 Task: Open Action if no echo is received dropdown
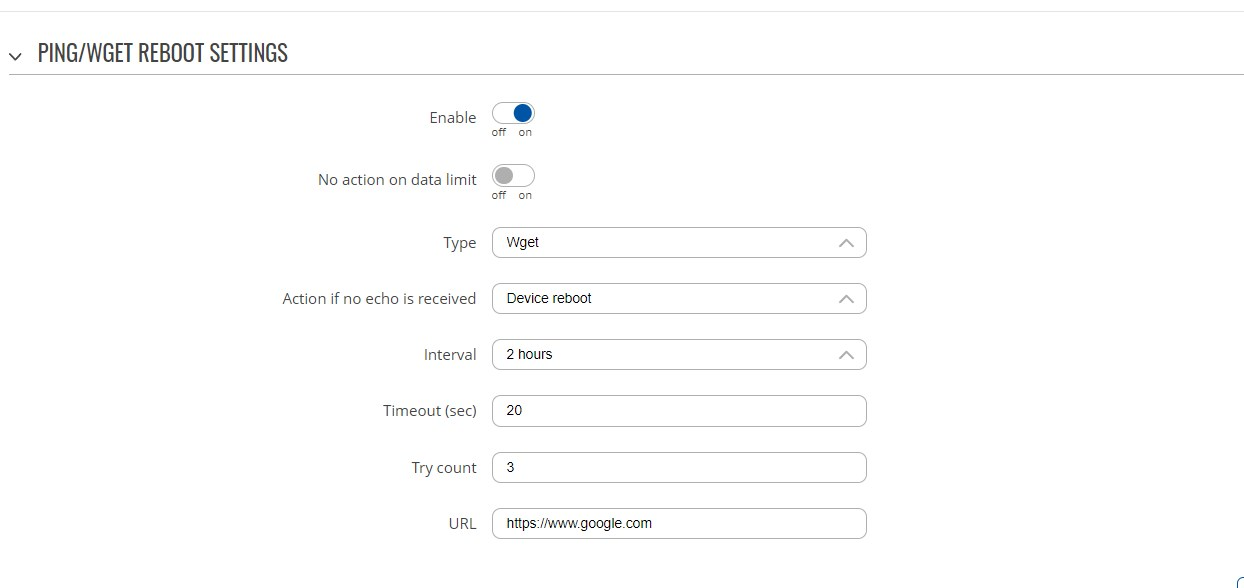(x=679, y=298)
